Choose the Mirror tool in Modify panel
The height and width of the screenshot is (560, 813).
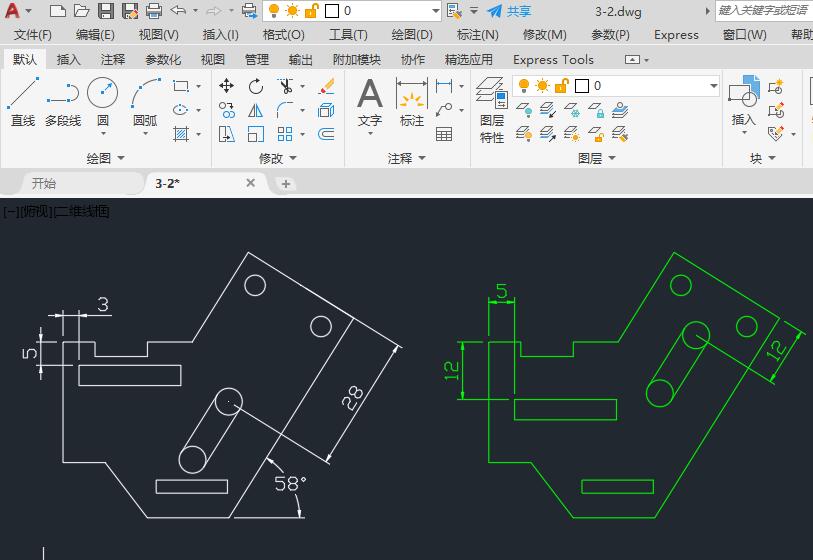(256, 110)
